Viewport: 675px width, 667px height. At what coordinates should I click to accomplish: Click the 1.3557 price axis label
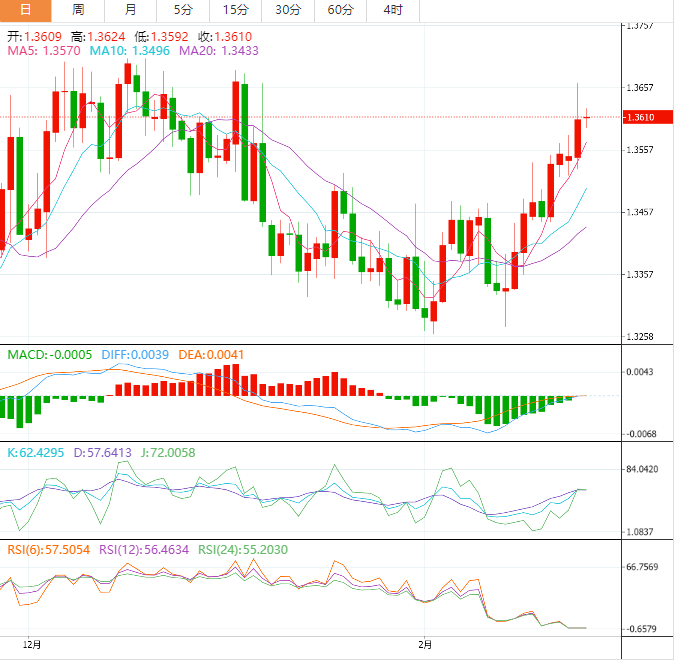tap(640, 150)
